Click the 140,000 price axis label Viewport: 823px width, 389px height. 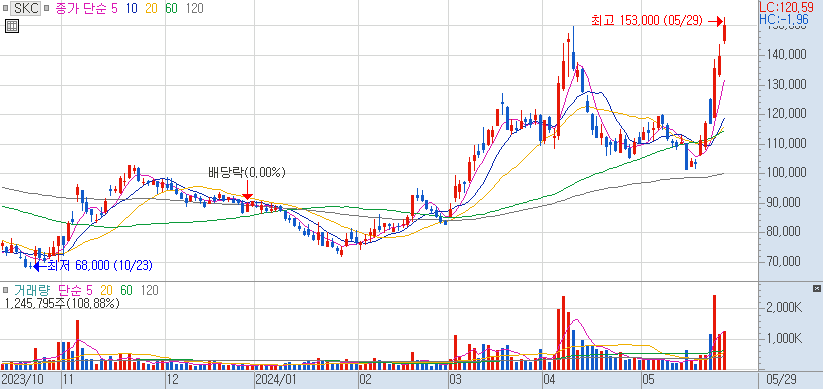787,55
